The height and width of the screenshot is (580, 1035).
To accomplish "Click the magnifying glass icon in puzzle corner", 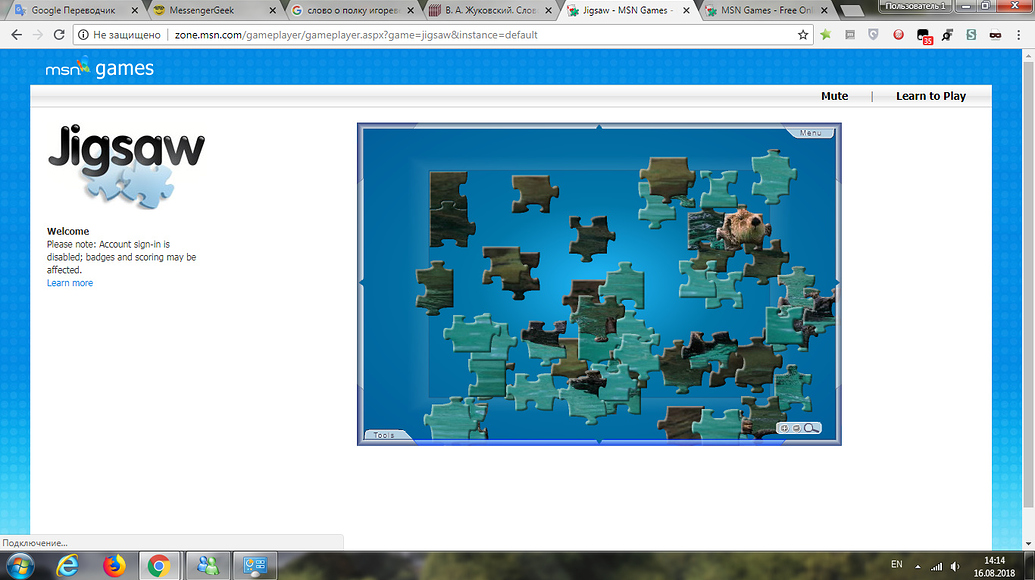I will pyautogui.click(x=810, y=428).
